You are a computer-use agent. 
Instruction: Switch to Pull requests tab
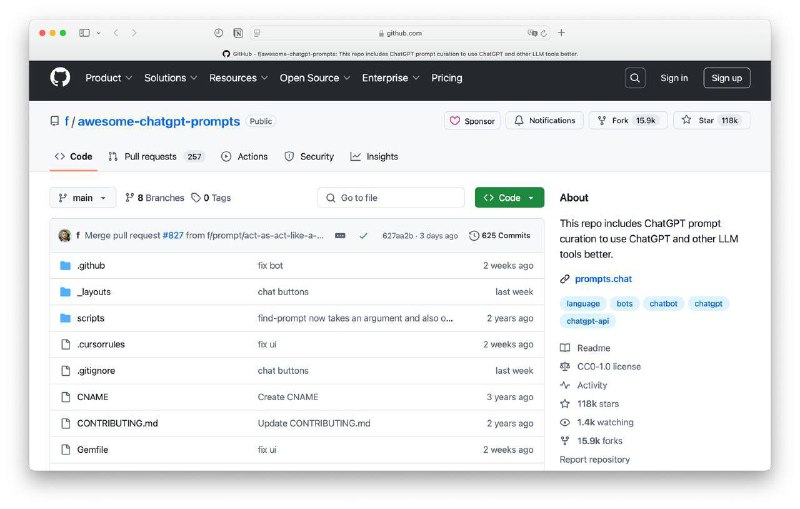pos(156,157)
